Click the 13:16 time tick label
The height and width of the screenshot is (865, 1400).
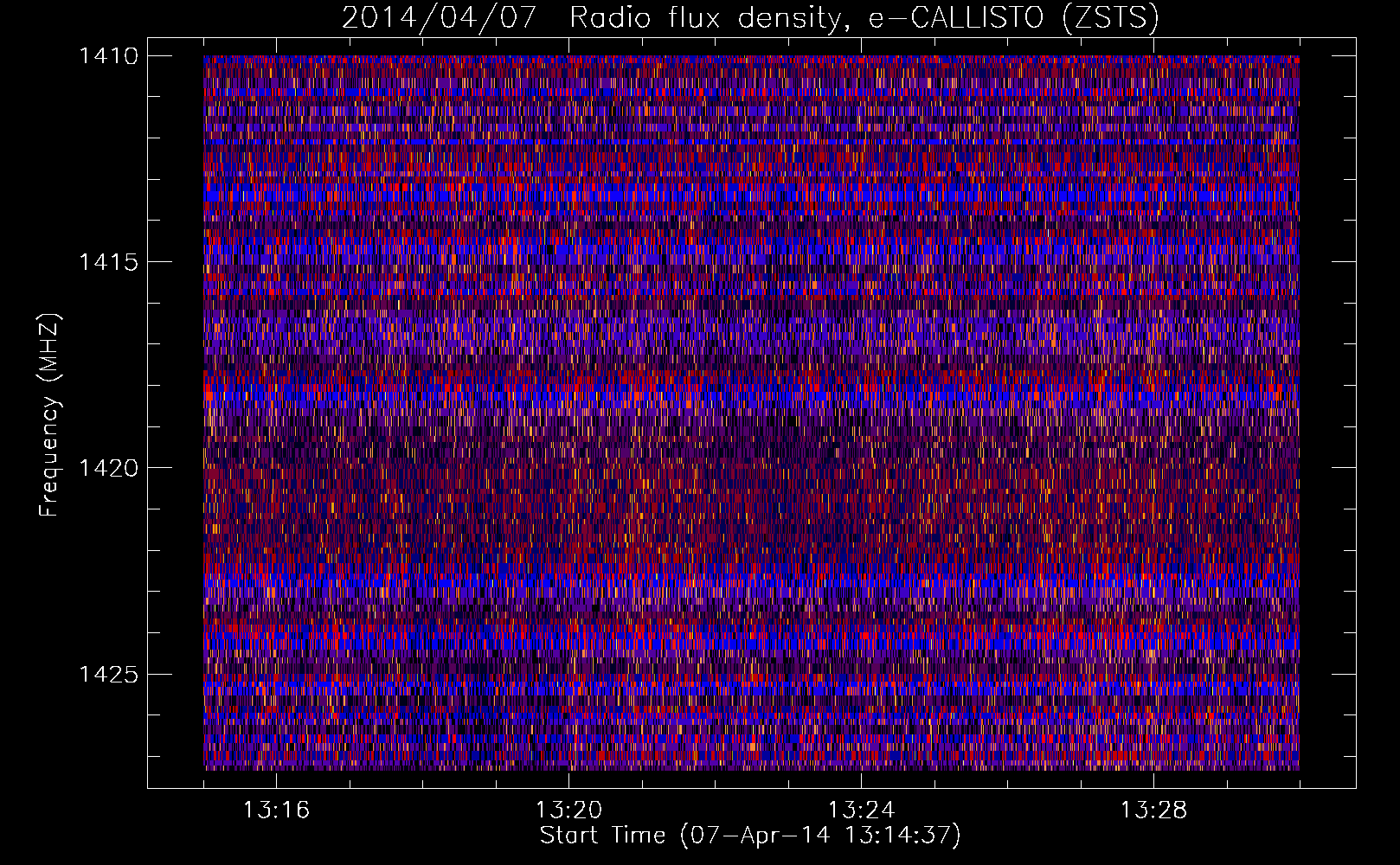276,811
